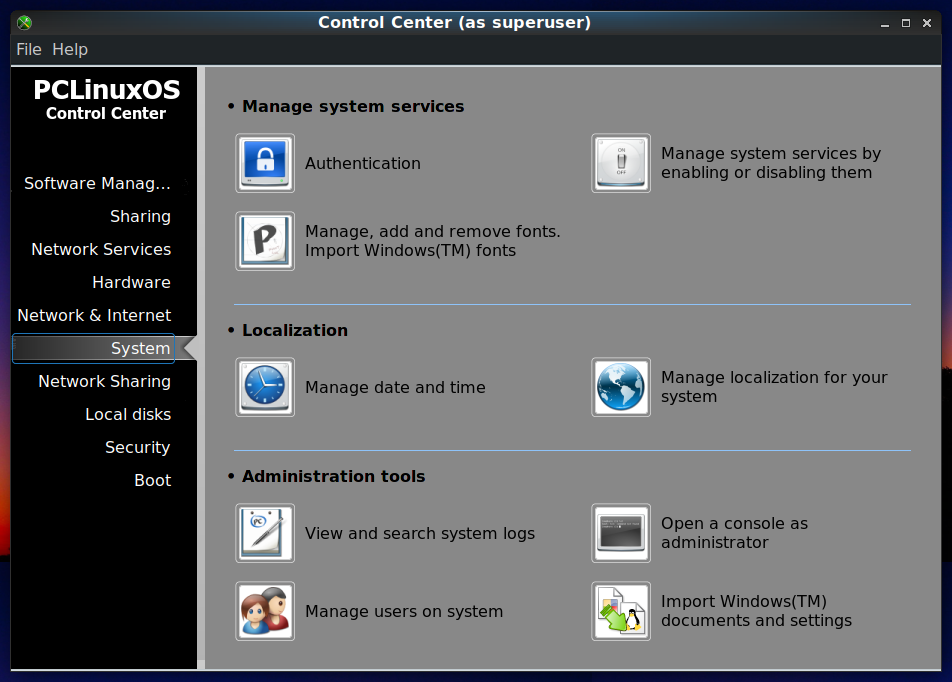Click the console terminal icon
The width and height of the screenshot is (952, 682).
(x=620, y=533)
